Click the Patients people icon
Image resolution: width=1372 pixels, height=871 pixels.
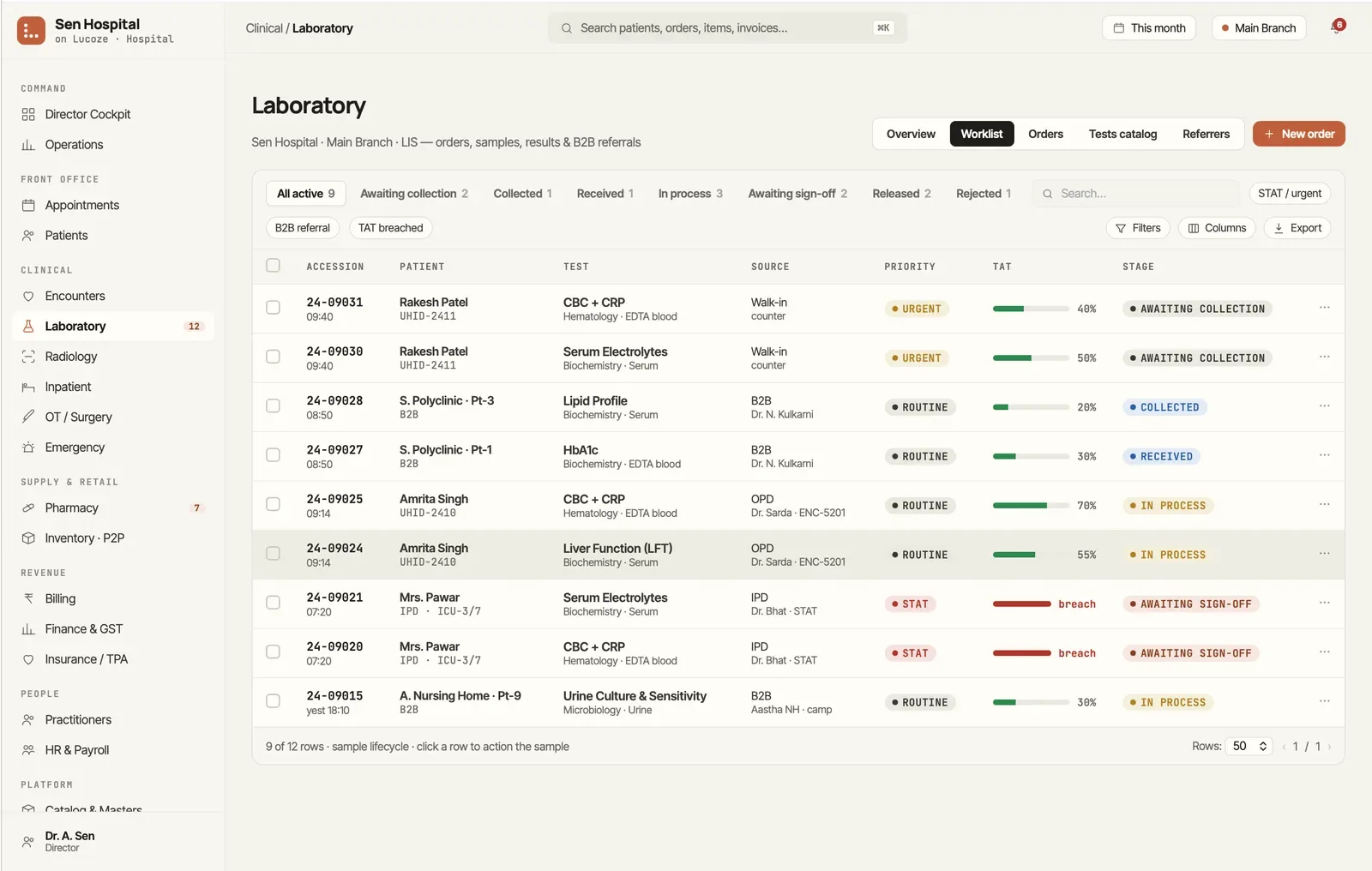[x=28, y=236]
